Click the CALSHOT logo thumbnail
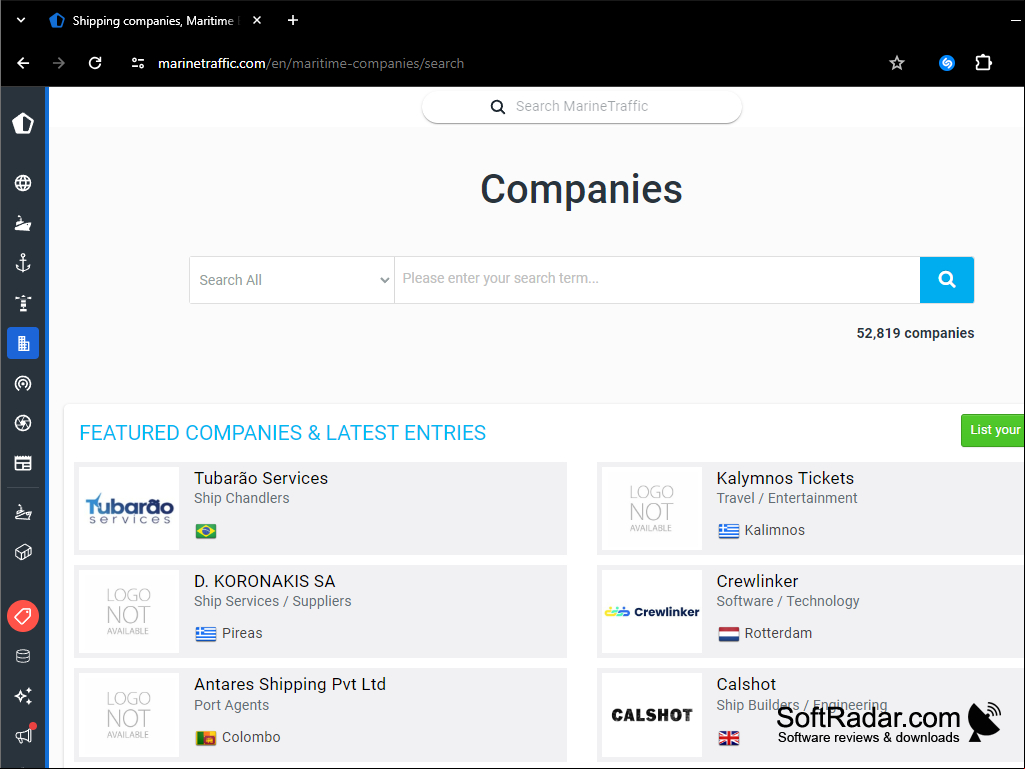Image resolution: width=1025 pixels, height=769 pixels. (x=652, y=715)
